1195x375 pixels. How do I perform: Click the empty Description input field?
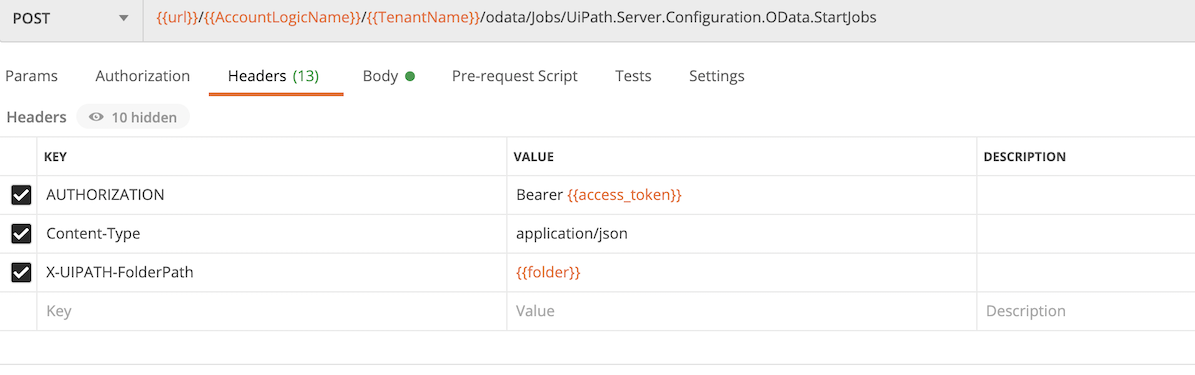tap(1086, 311)
